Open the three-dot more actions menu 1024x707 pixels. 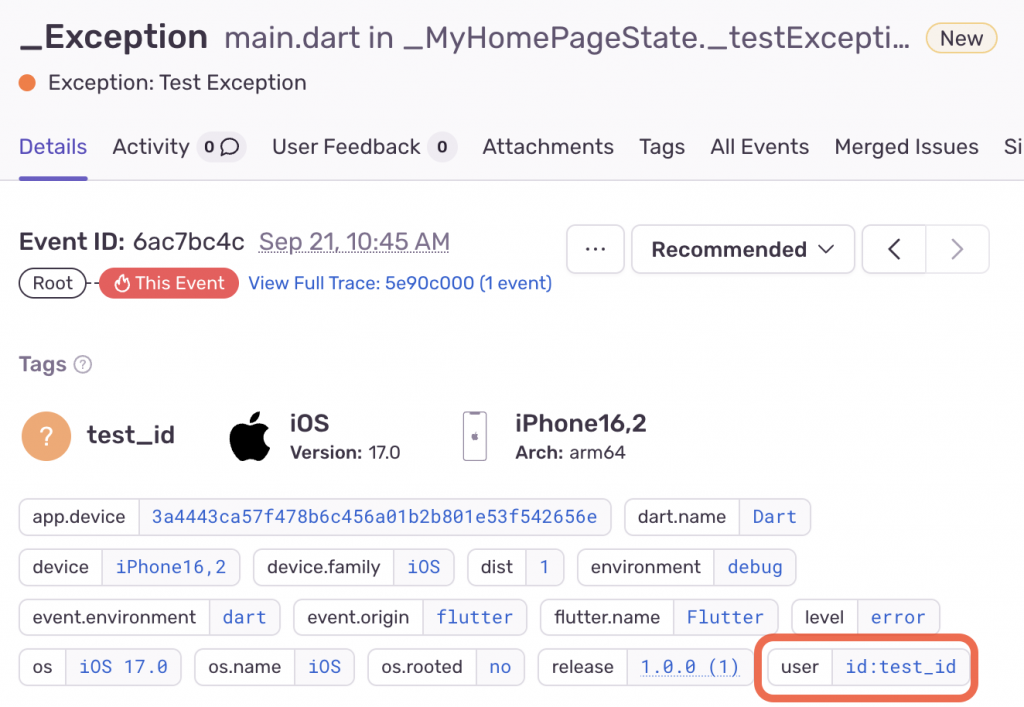(595, 249)
